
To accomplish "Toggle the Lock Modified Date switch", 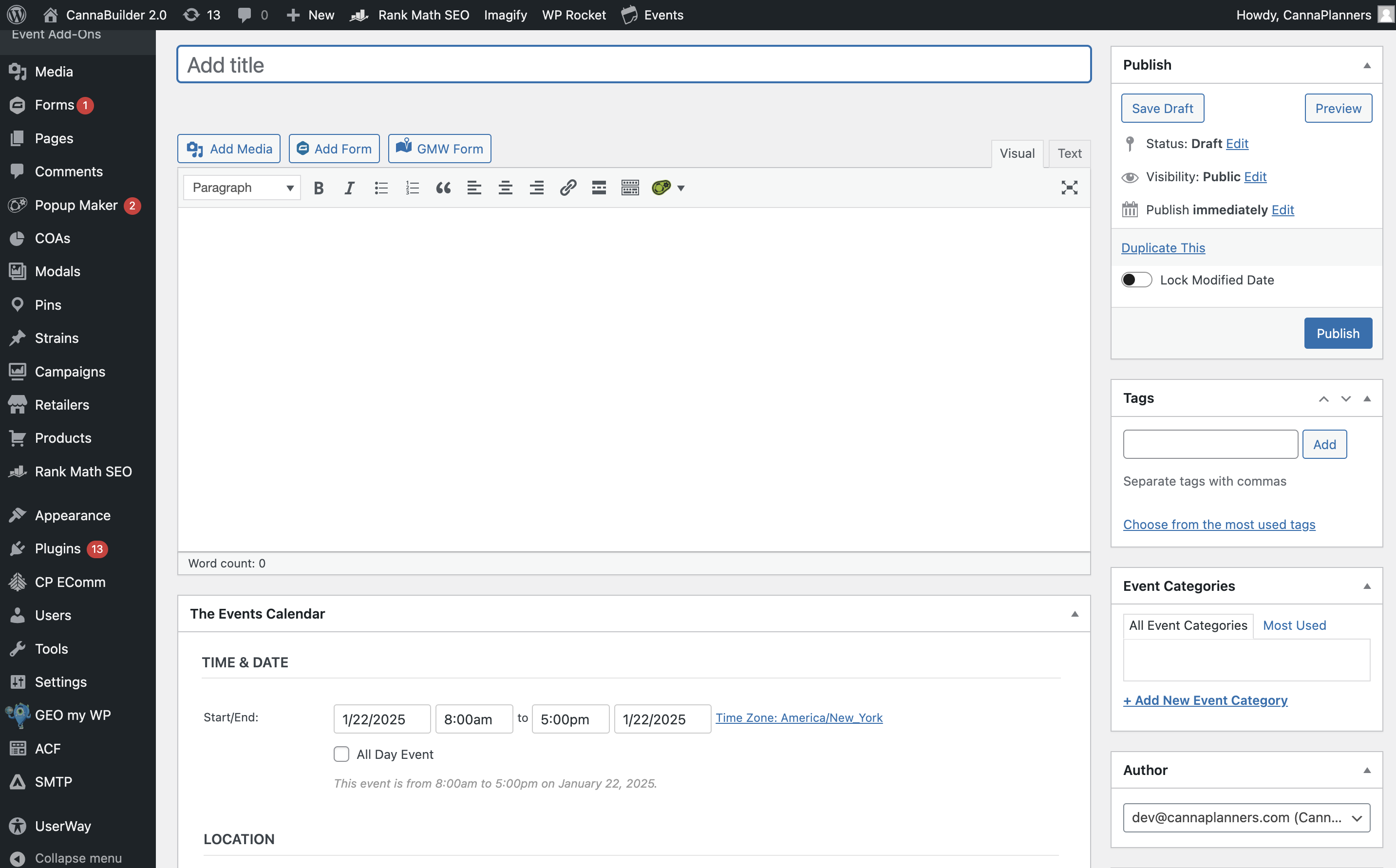I will 1136,280.
